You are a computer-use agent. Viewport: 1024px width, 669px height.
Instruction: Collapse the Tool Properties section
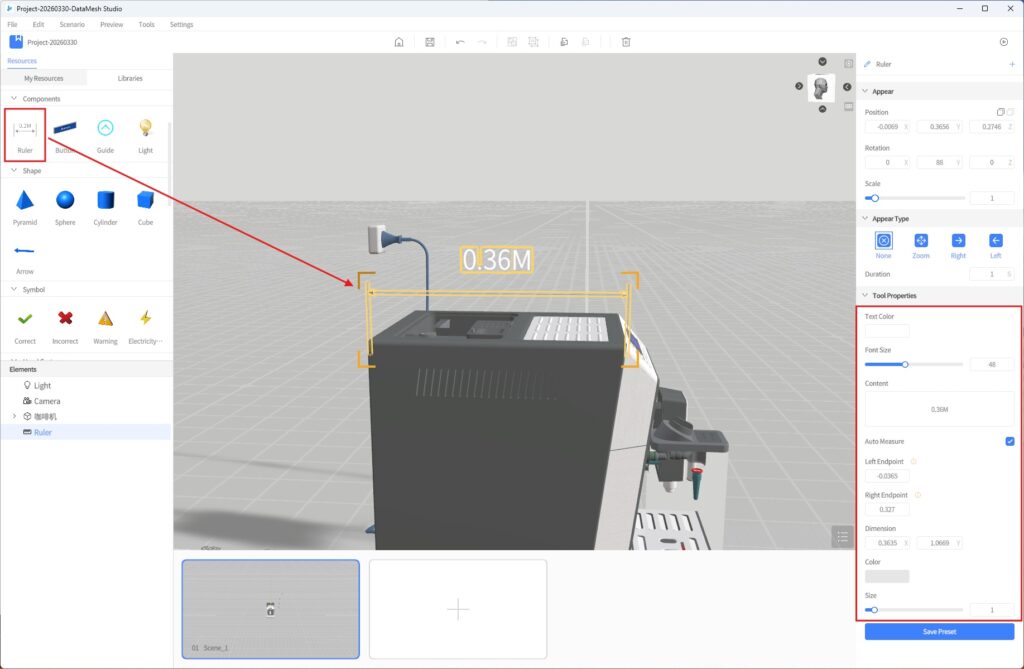[865, 296]
